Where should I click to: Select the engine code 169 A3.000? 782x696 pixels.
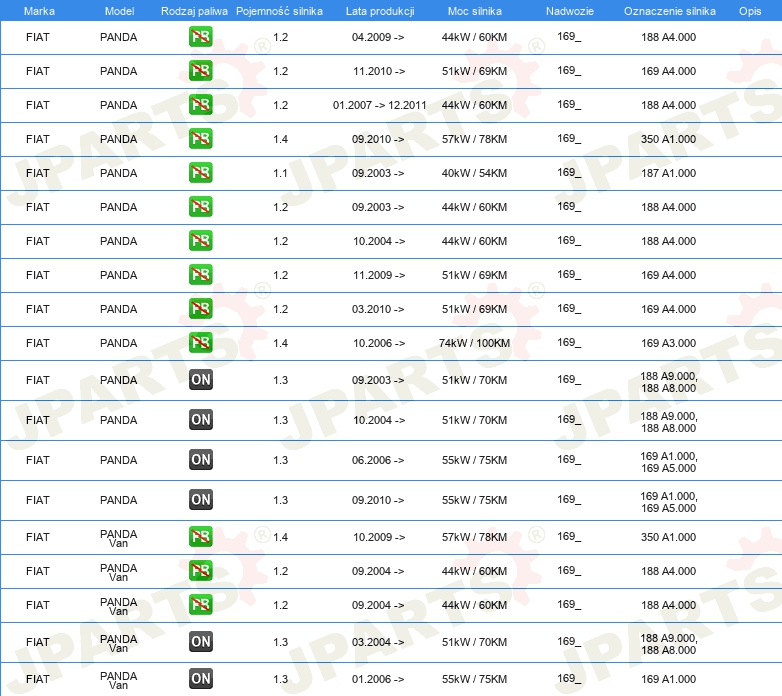668,343
